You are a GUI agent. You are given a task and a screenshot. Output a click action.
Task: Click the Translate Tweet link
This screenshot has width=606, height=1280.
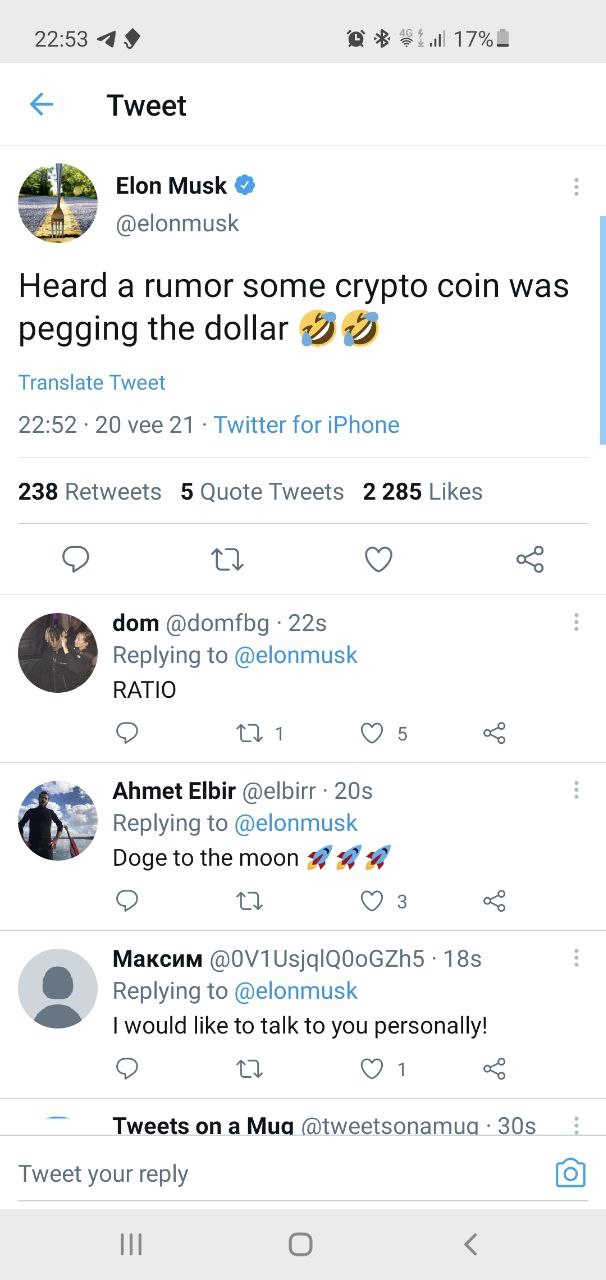[92, 382]
